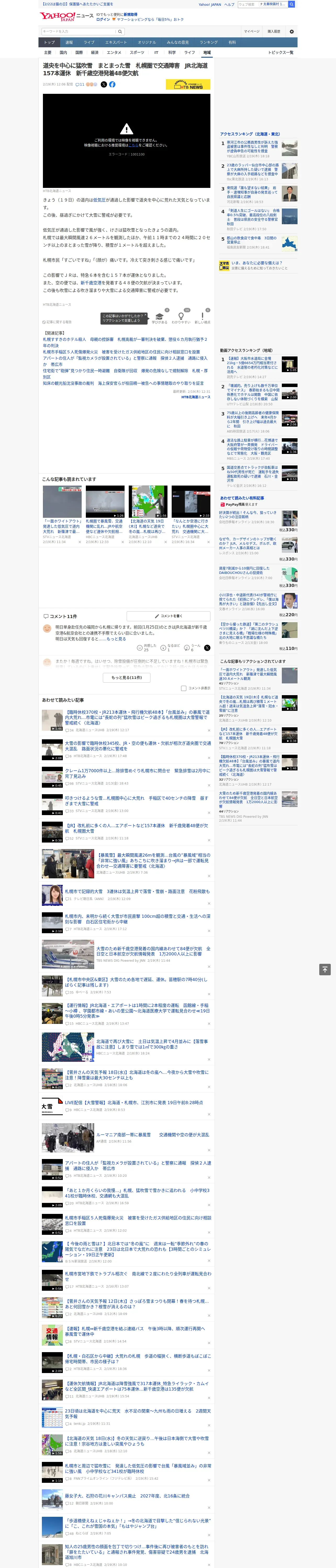Open video ranking item 1 thumbnail 1:05
Screen dimensions: 336x1568
[290, 364]
